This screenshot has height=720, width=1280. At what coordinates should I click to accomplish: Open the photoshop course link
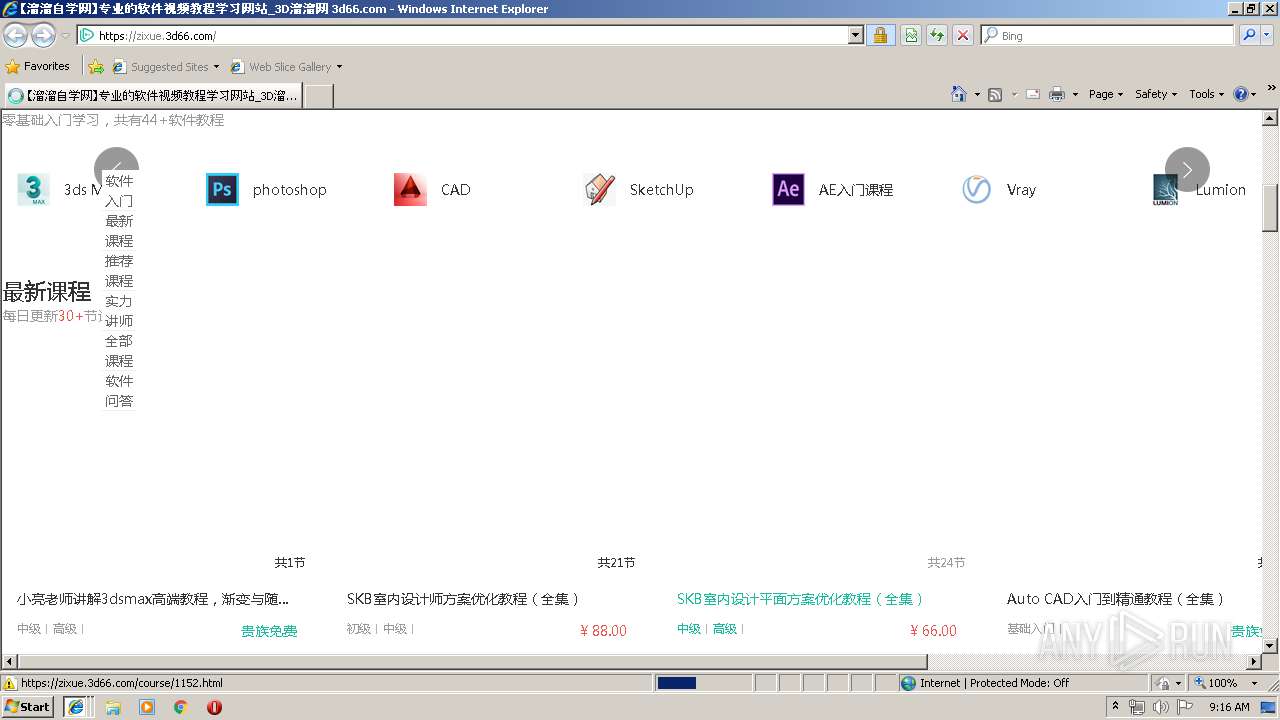coord(290,190)
